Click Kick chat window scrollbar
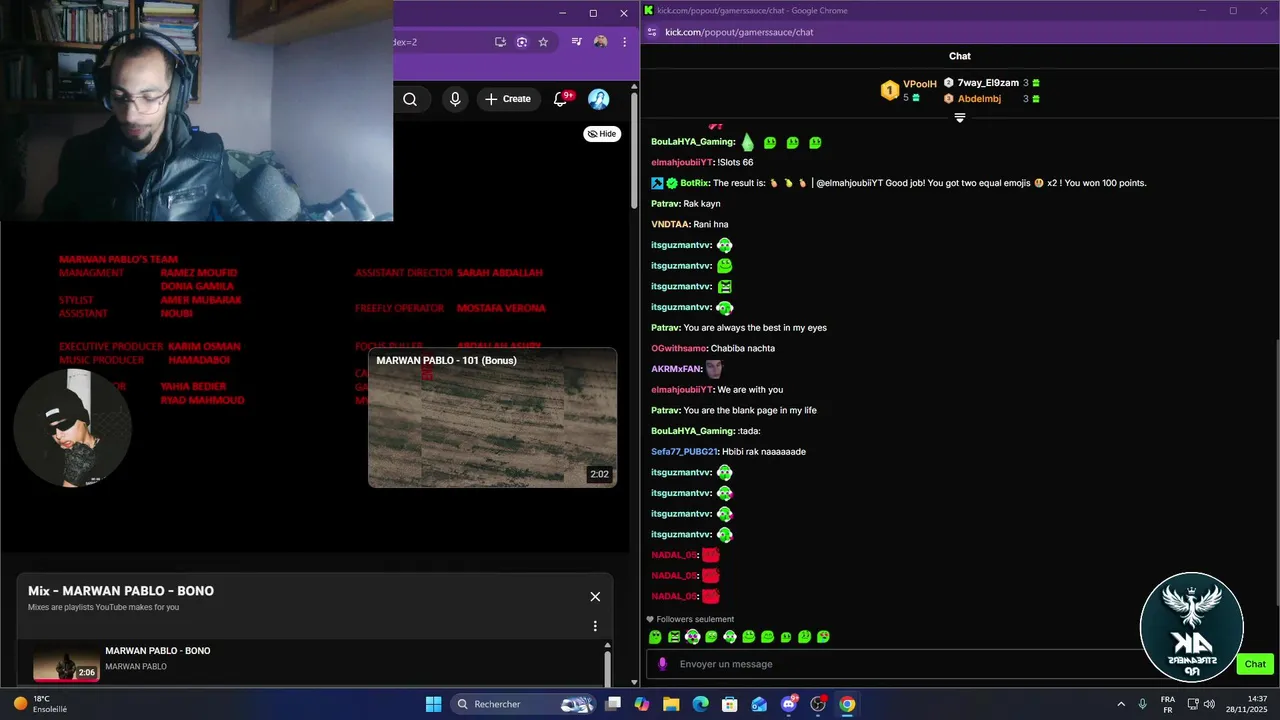This screenshot has height=720, width=1280. click(1275, 470)
